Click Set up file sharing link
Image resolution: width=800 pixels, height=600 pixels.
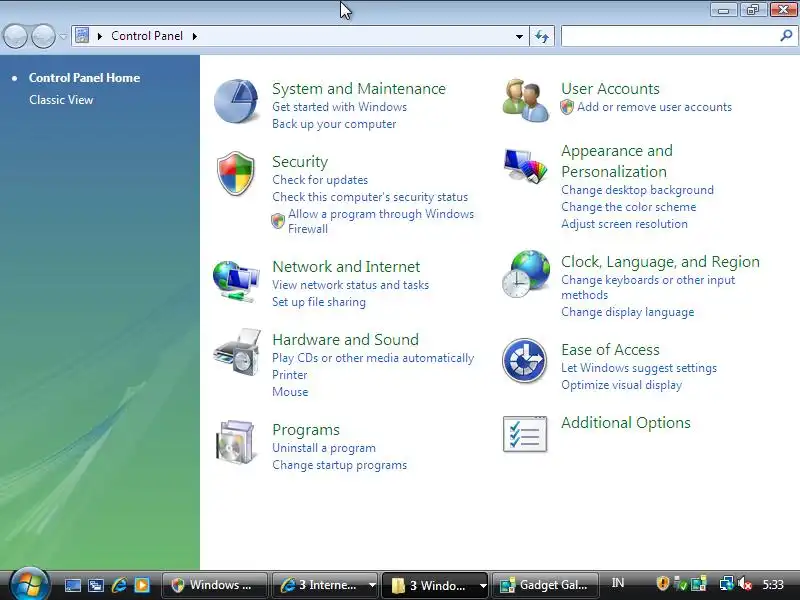pyautogui.click(x=319, y=302)
